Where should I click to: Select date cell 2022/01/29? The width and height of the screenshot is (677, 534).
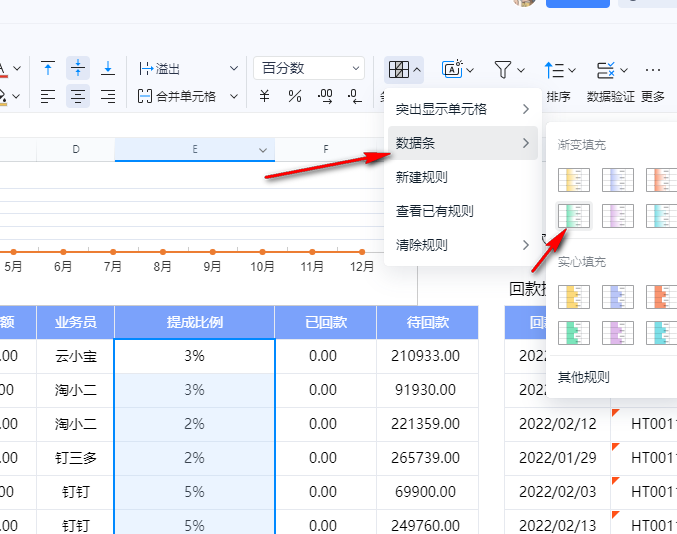point(557,458)
